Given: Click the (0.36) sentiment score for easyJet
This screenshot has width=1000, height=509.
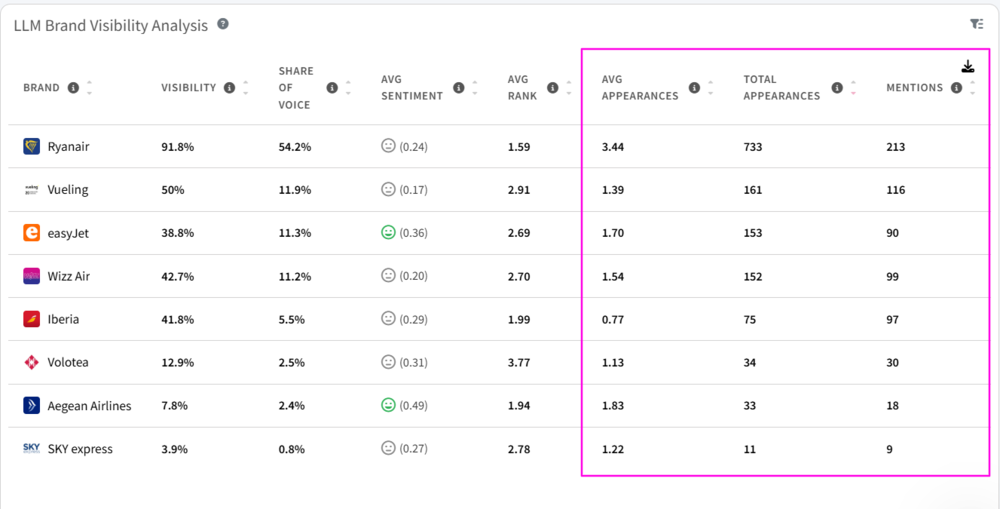Looking at the screenshot, I should (x=413, y=233).
